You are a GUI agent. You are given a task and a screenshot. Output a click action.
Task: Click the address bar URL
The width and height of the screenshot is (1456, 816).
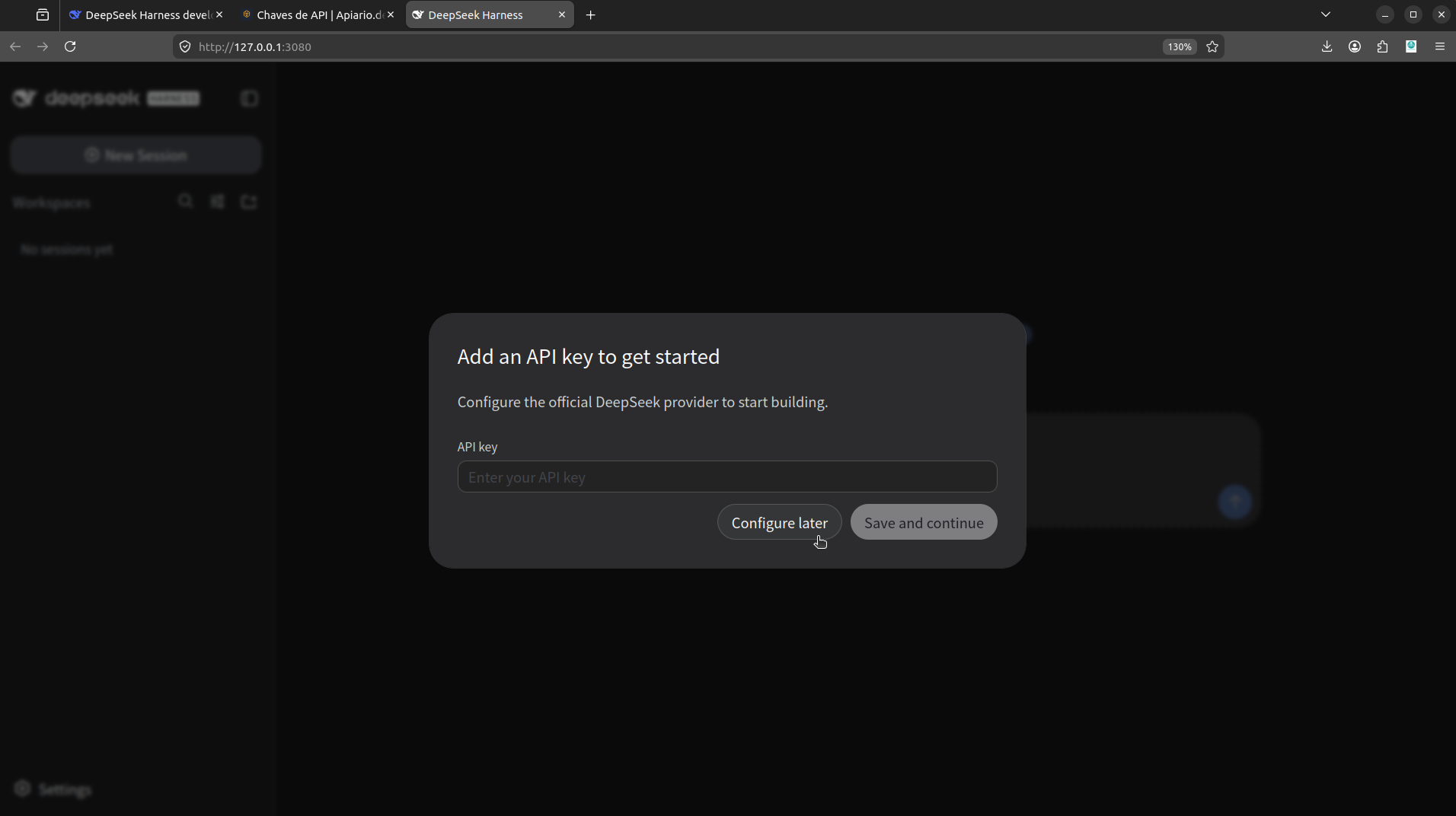coord(254,46)
